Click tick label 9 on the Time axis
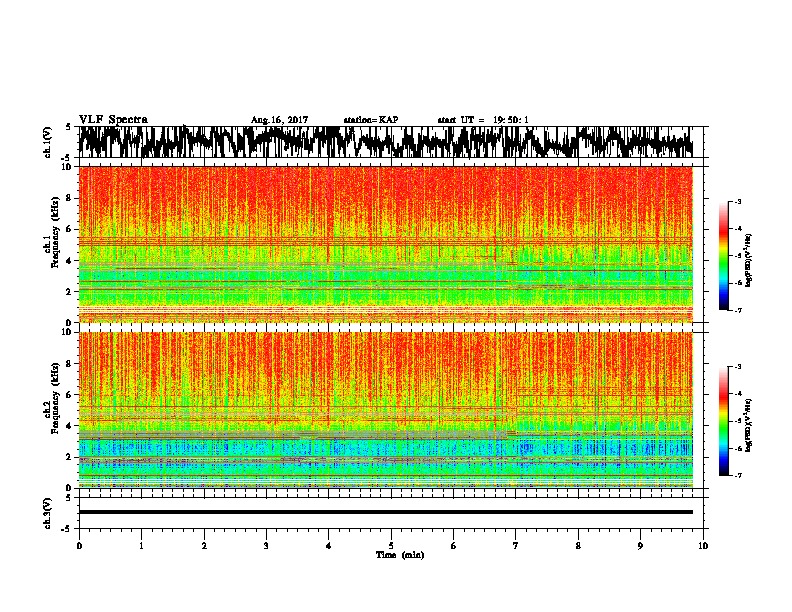Image resolution: width=792 pixels, height=612 pixels. (640, 546)
